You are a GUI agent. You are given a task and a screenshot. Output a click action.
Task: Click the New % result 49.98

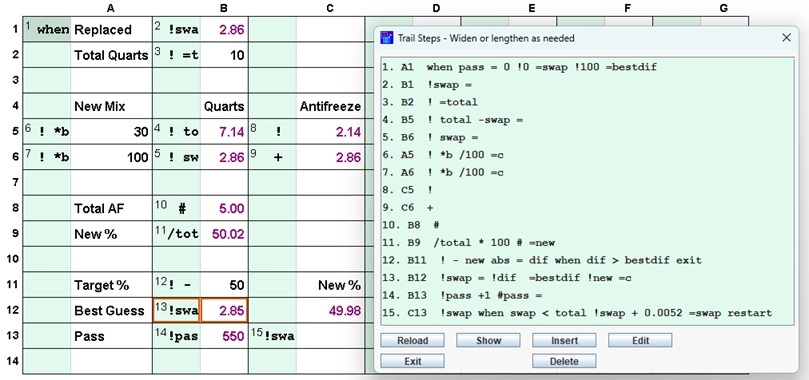(x=331, y=310)
